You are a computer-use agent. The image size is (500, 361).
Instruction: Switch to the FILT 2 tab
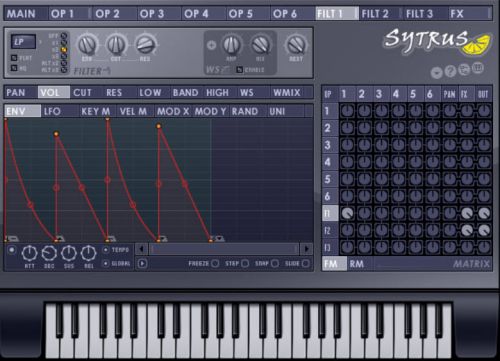pyautogui.click(x=381, y=14)
